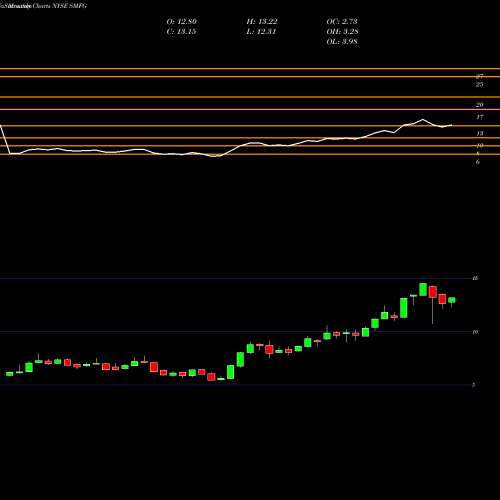
Task: Click the 5 label on candlestick axis
Action: coord(474,385)
